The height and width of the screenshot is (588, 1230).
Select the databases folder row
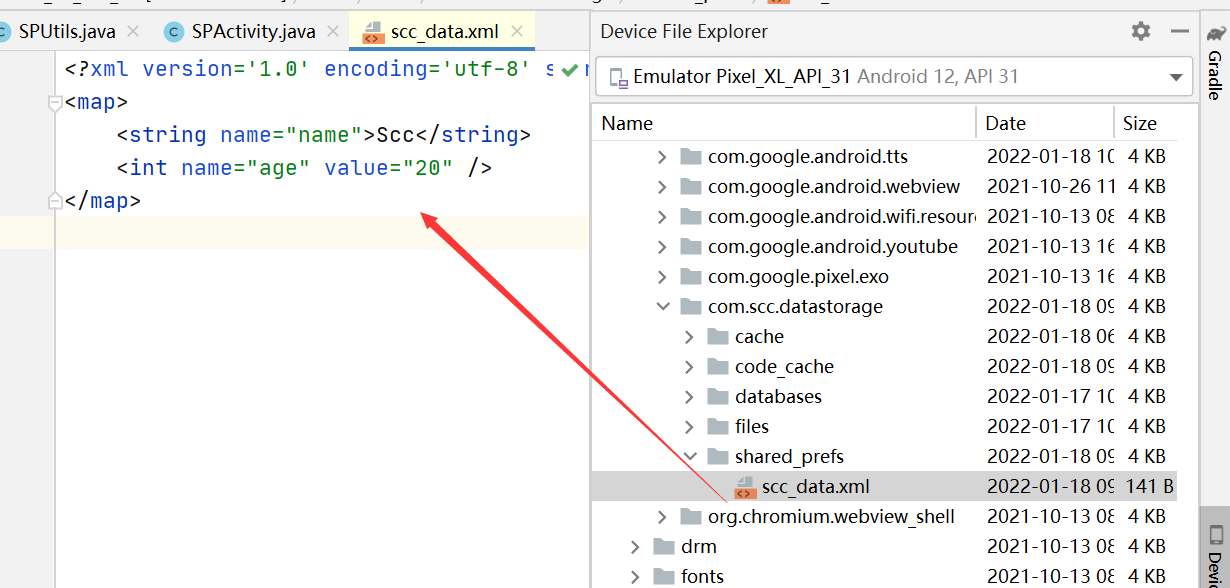pos(884,397)
